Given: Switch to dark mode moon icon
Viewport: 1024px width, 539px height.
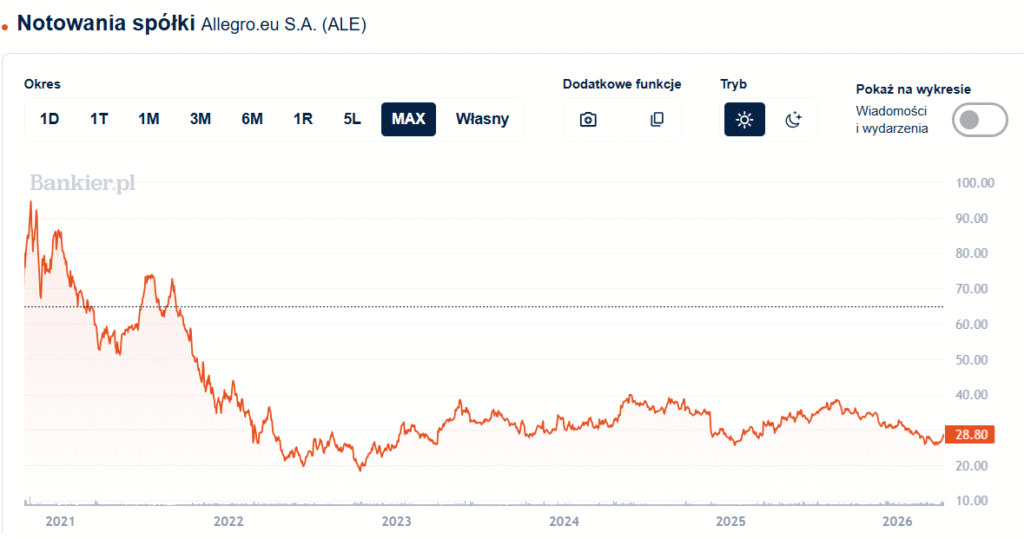Looking at the screenshot, I should 792,119.
